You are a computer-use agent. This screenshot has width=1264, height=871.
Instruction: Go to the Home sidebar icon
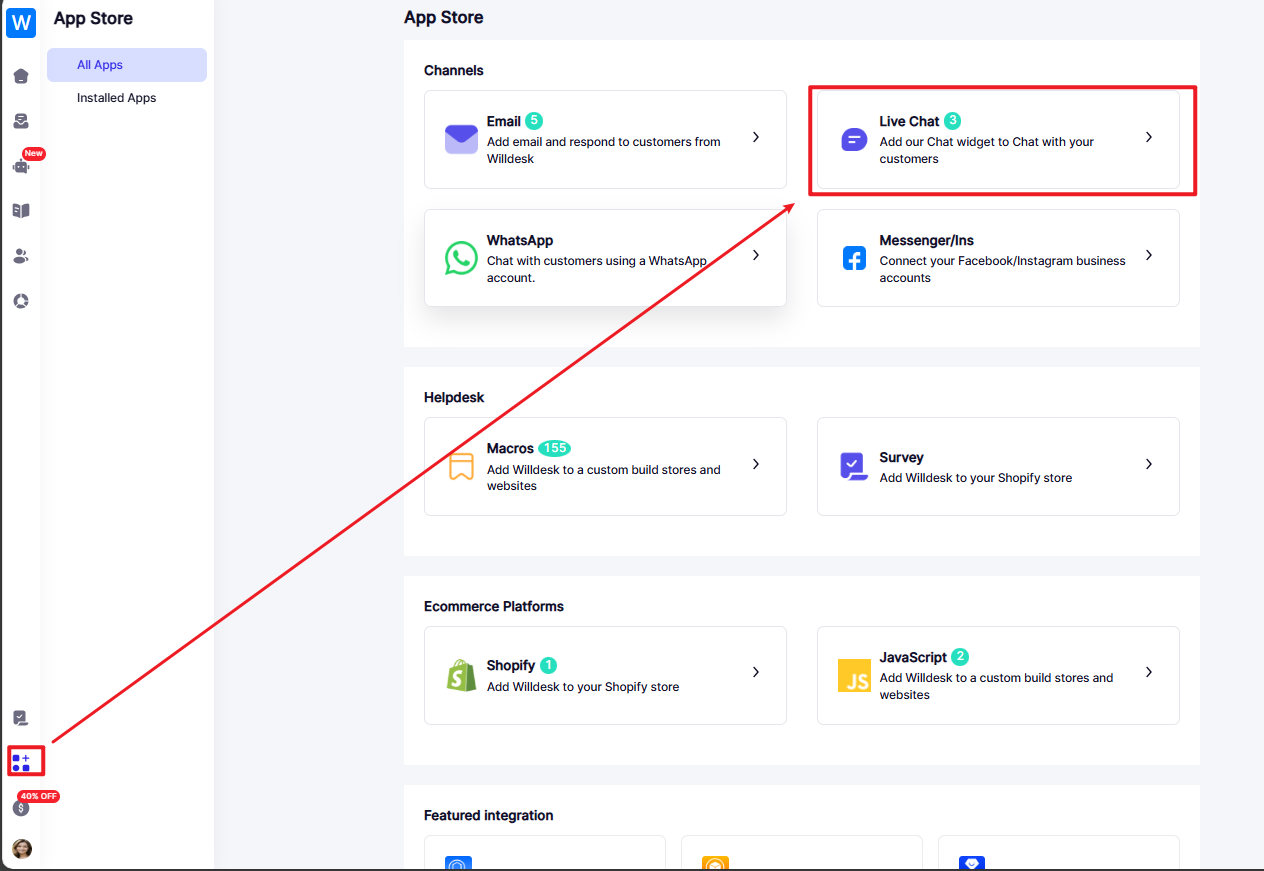coord(21,76)
